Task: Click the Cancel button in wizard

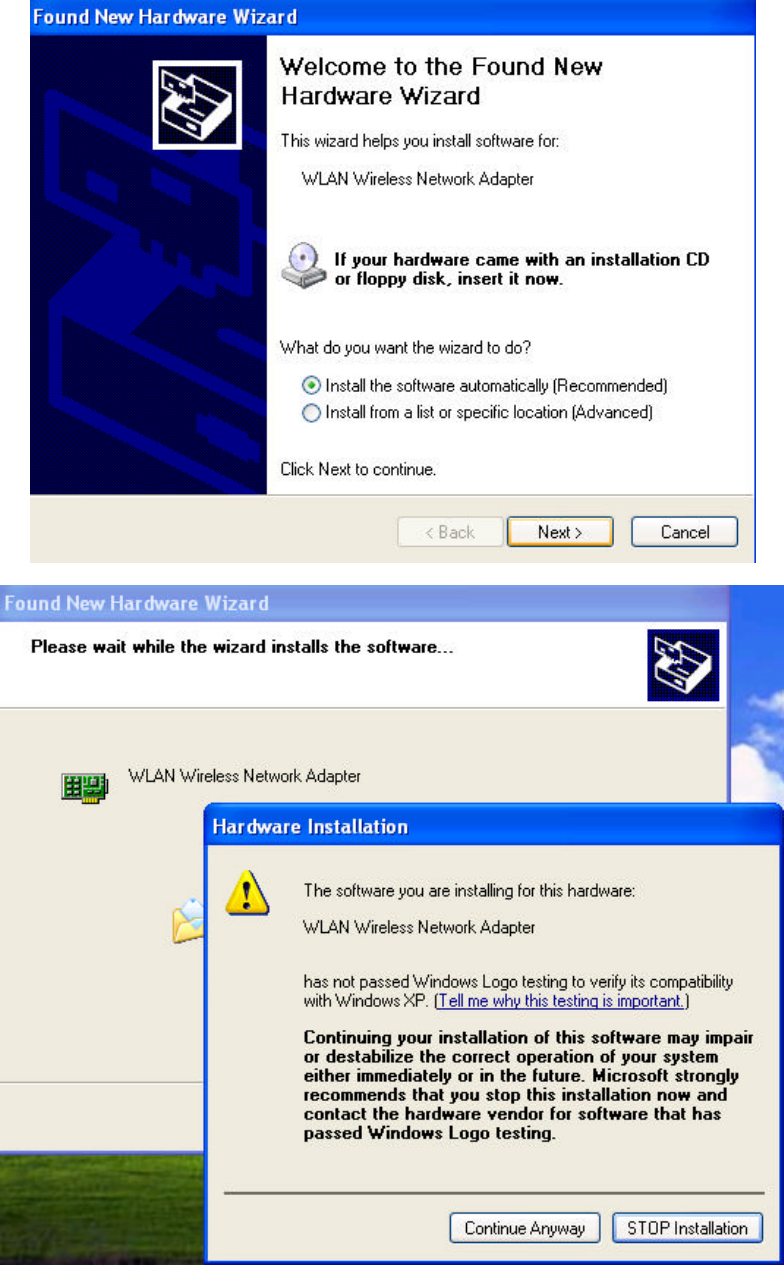Action: coord(685,532)
